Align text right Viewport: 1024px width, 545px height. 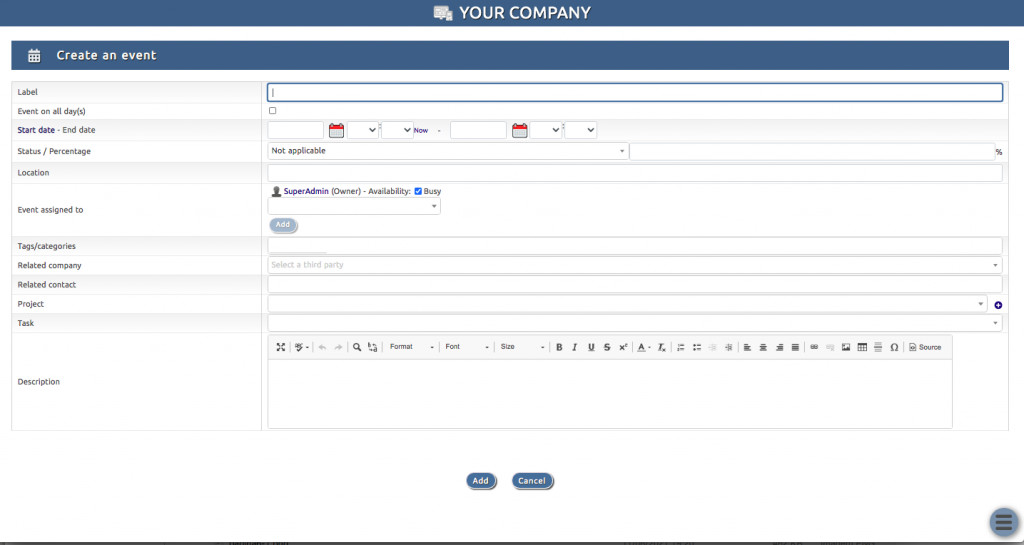pyautogui.click(x=779, y=347)
